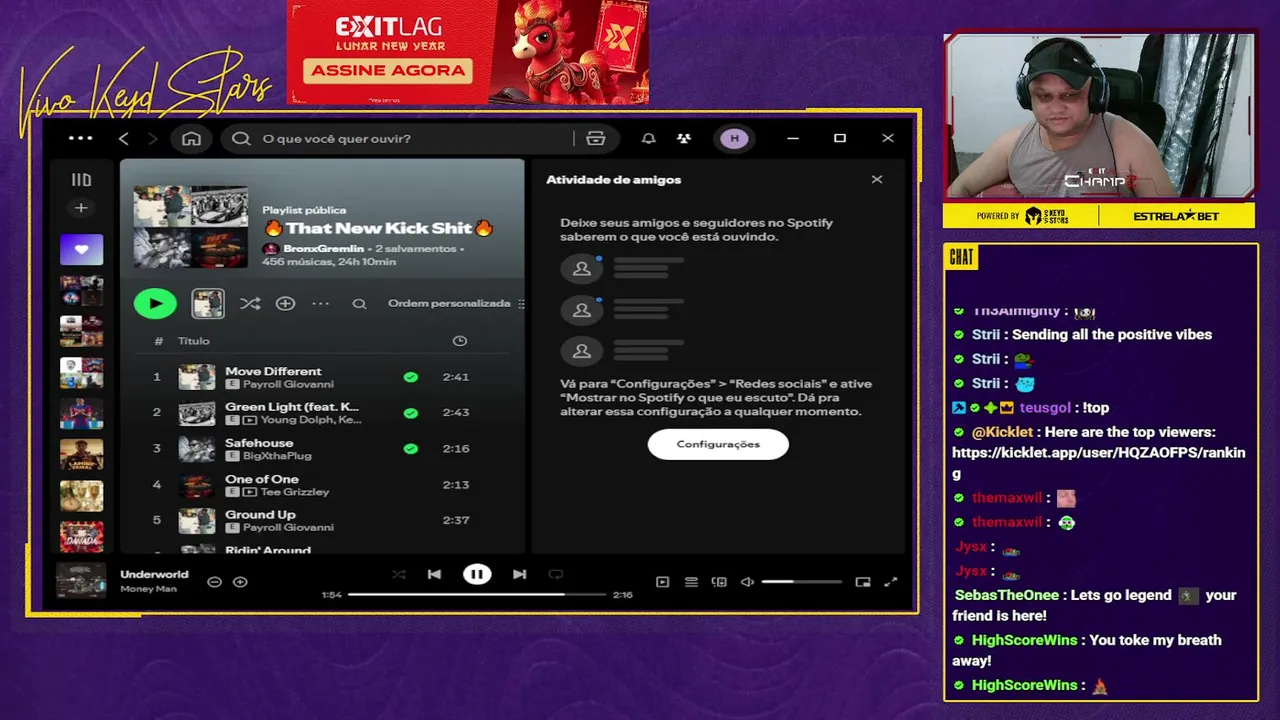Open artist 'Money Man' in player bar
The width and height of the screenshot is (1280, 720).
[x=148, y=589]
